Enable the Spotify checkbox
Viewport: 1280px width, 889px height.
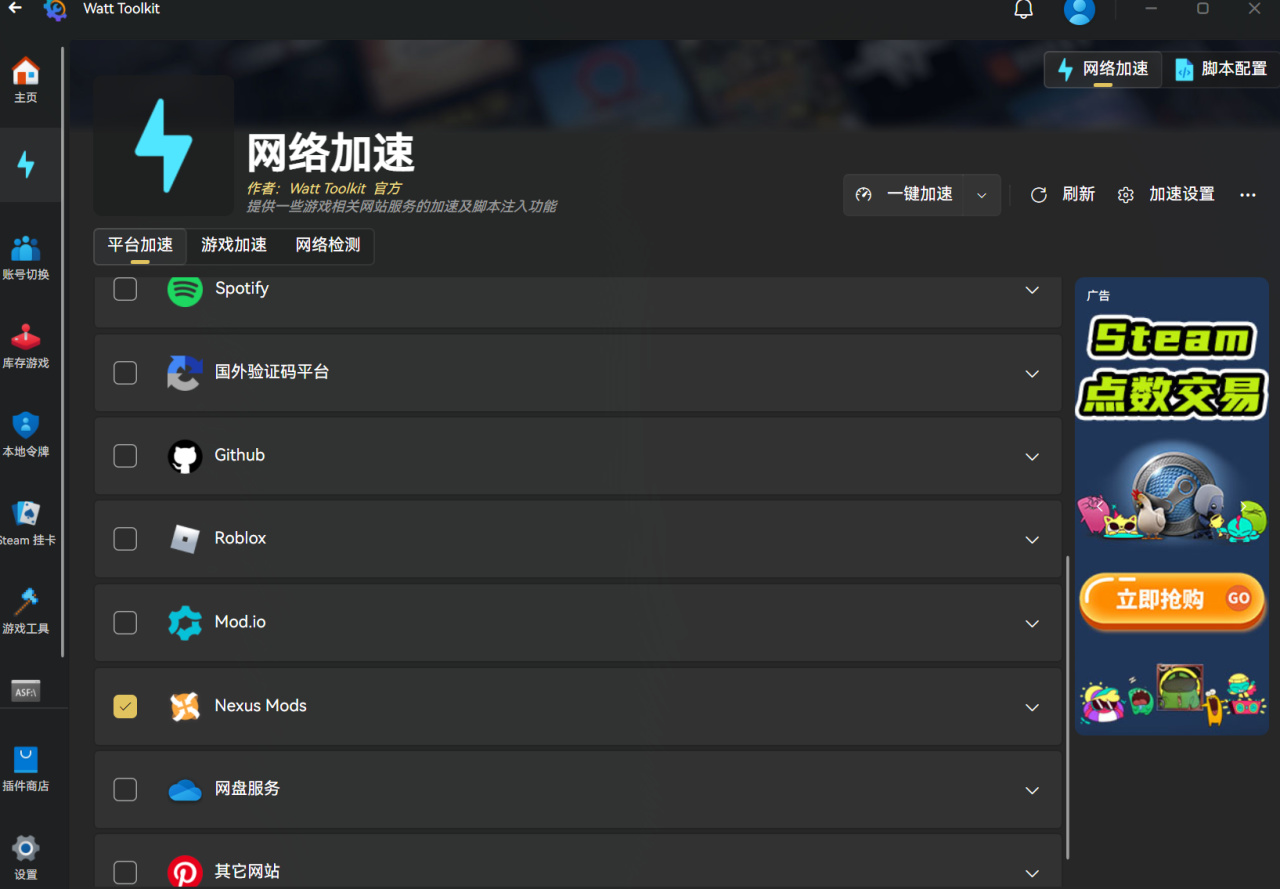[x=125, y=289]
